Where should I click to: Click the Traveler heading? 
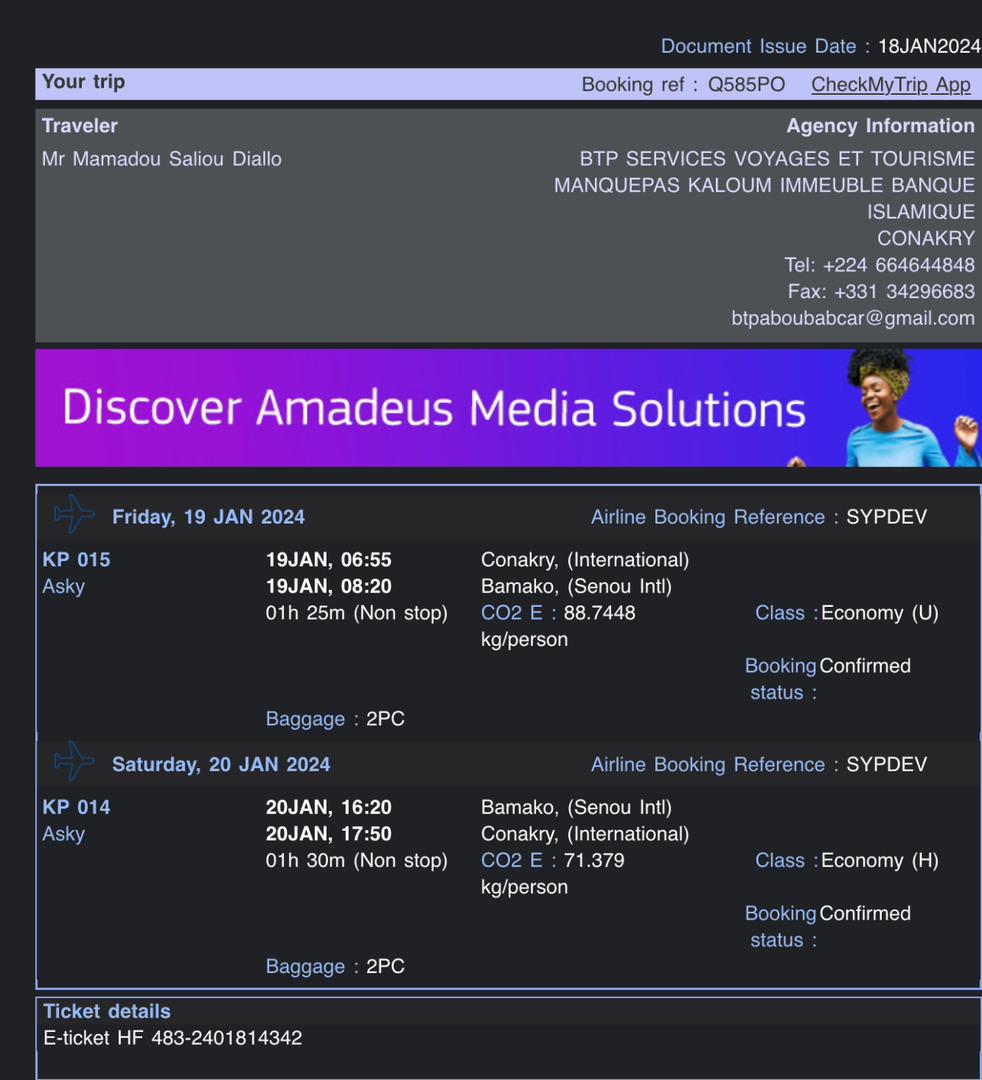[80, 125]
